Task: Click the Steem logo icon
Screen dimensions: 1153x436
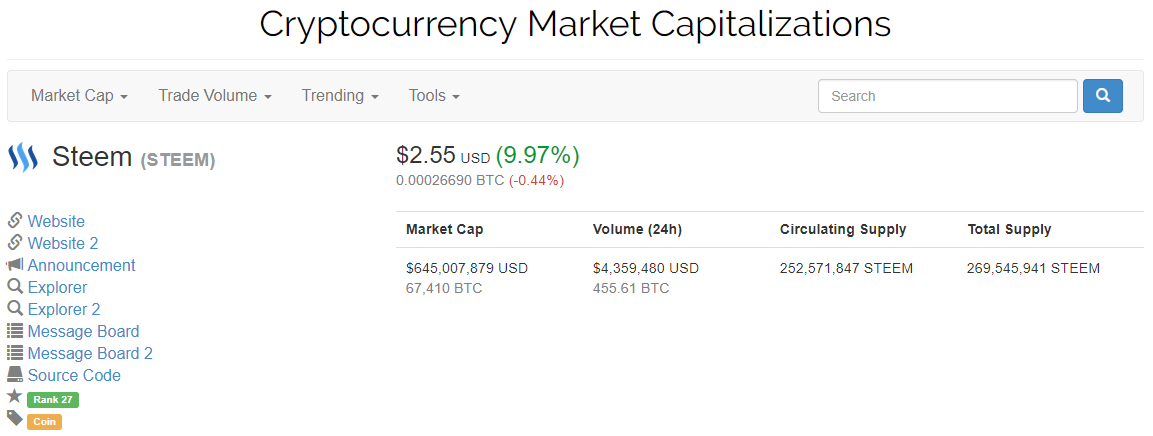Action: click(22, 158)
